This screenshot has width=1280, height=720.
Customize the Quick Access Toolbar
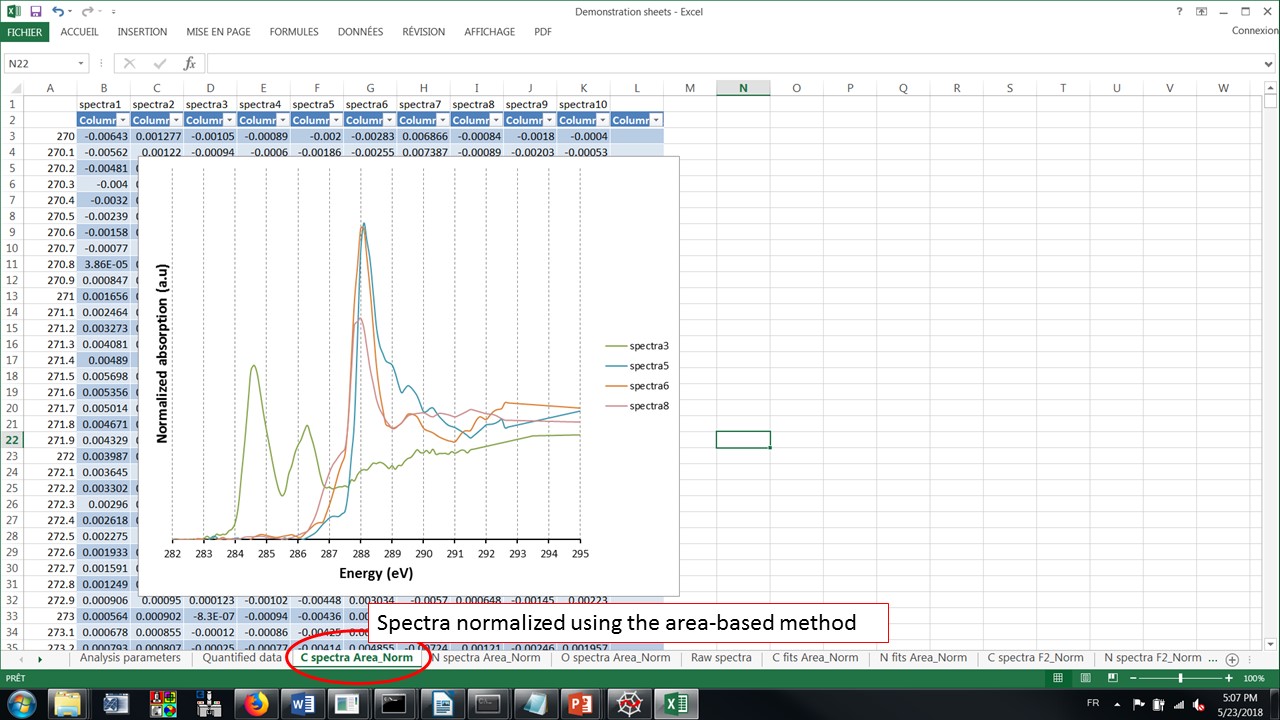pyautogui.click(x=113, y=13)
